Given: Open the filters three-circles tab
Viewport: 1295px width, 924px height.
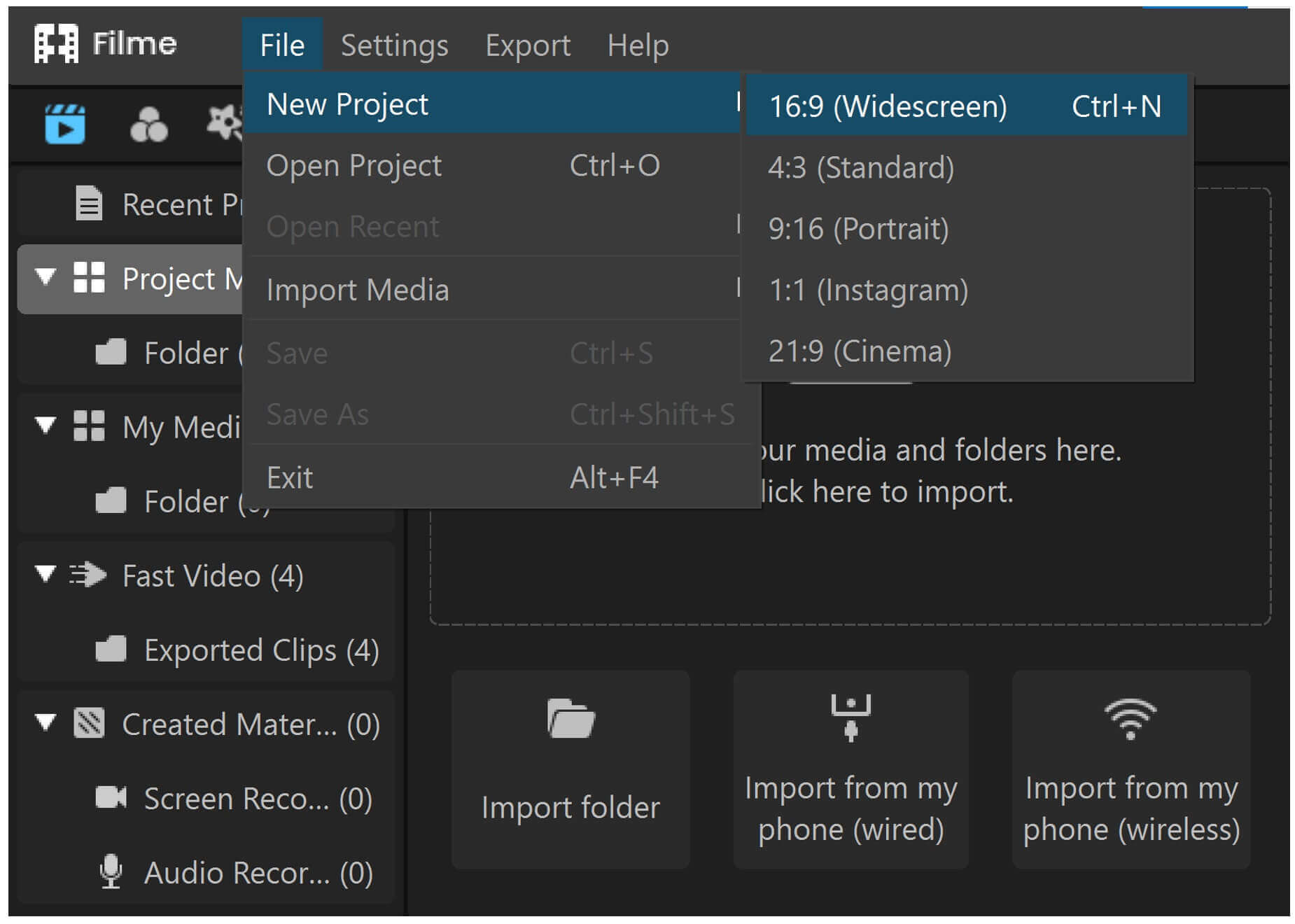Looking at the screenshot, I should pos(148,125).
